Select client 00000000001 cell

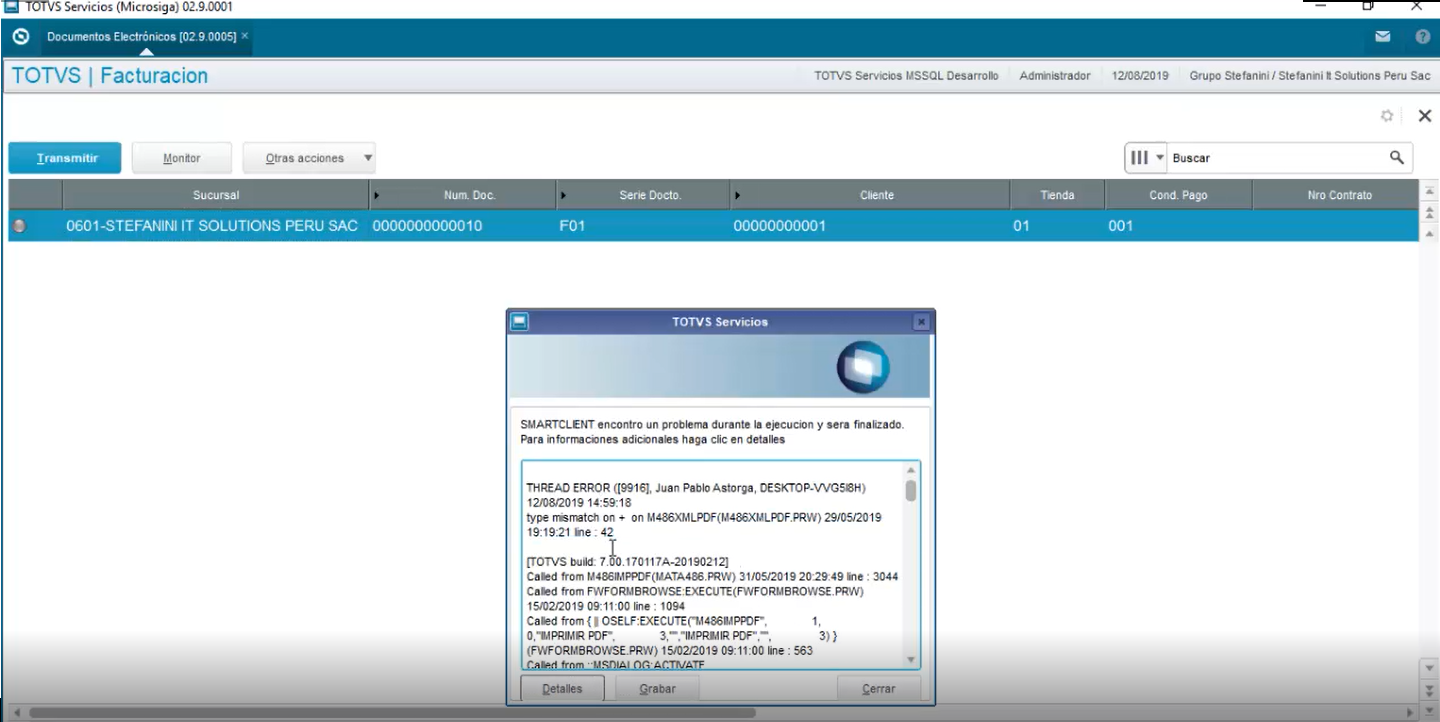click(x=870, y=226)
